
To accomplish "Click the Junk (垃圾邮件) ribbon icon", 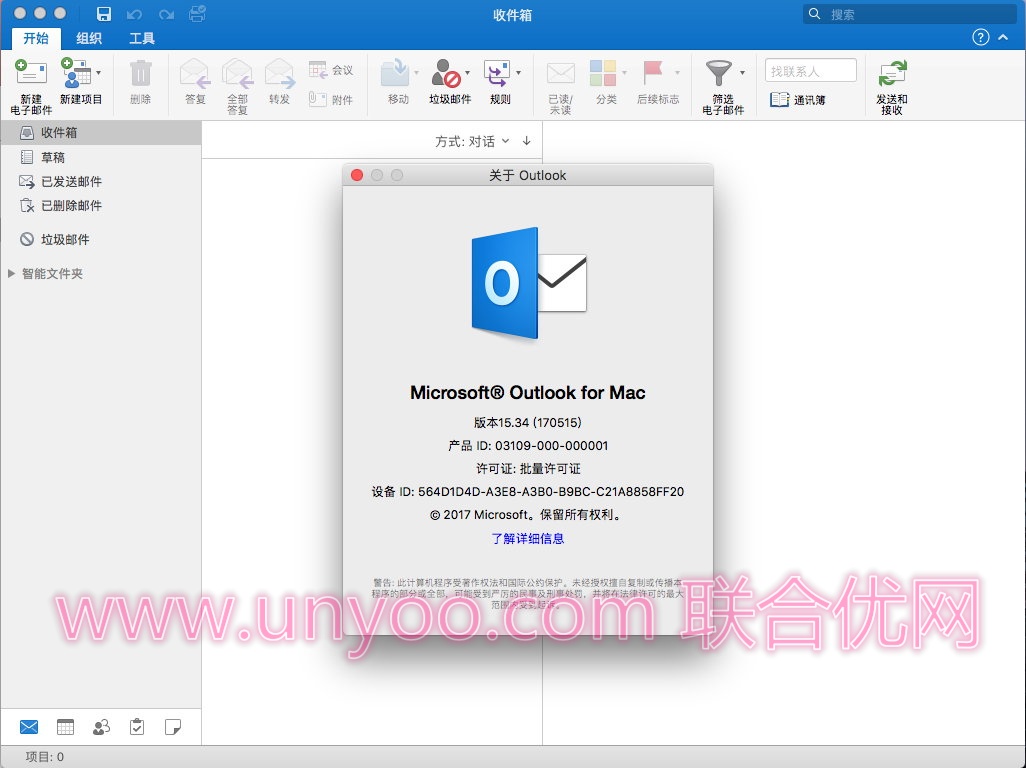I will click(446, 73).
